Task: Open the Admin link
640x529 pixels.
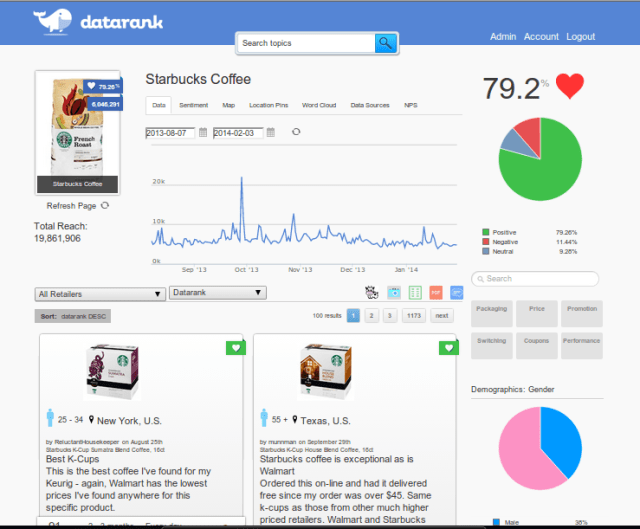Action: point(503,37)
